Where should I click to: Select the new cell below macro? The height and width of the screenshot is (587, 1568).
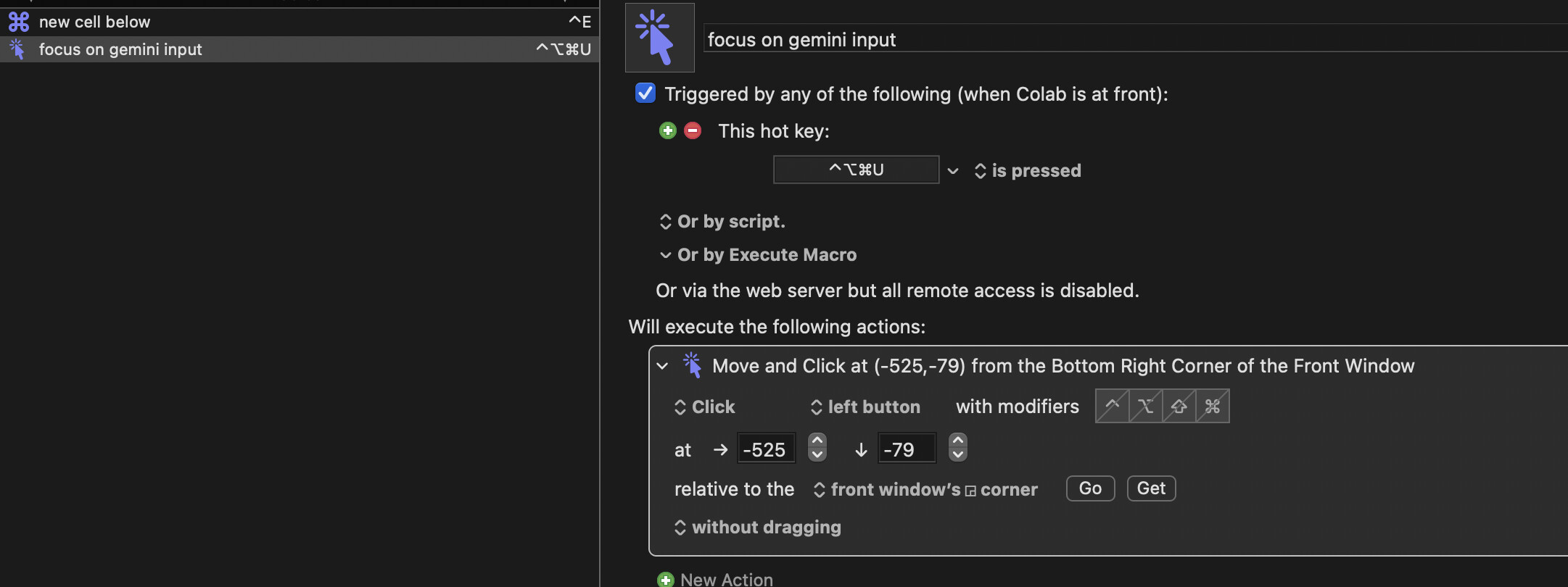tap(300, 22)
